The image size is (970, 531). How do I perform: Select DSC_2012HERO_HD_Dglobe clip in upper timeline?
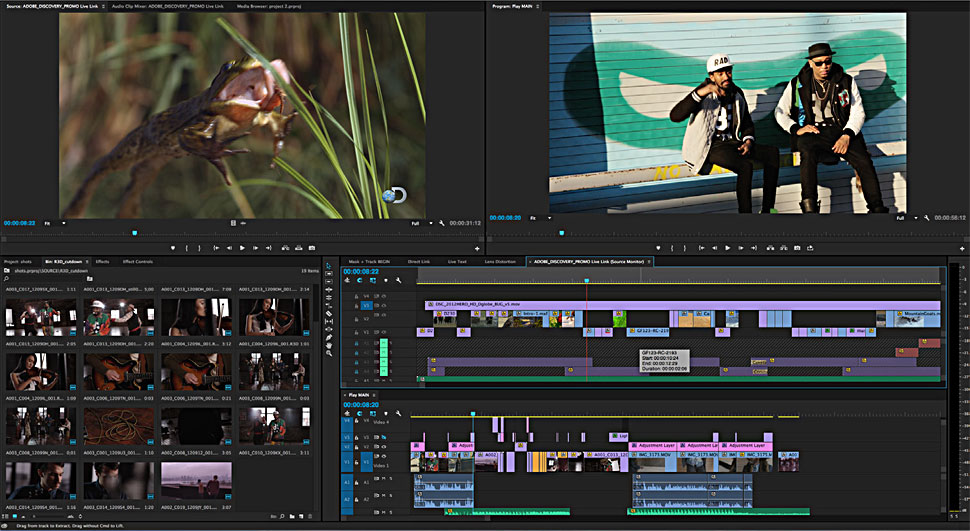pos(682,304)
